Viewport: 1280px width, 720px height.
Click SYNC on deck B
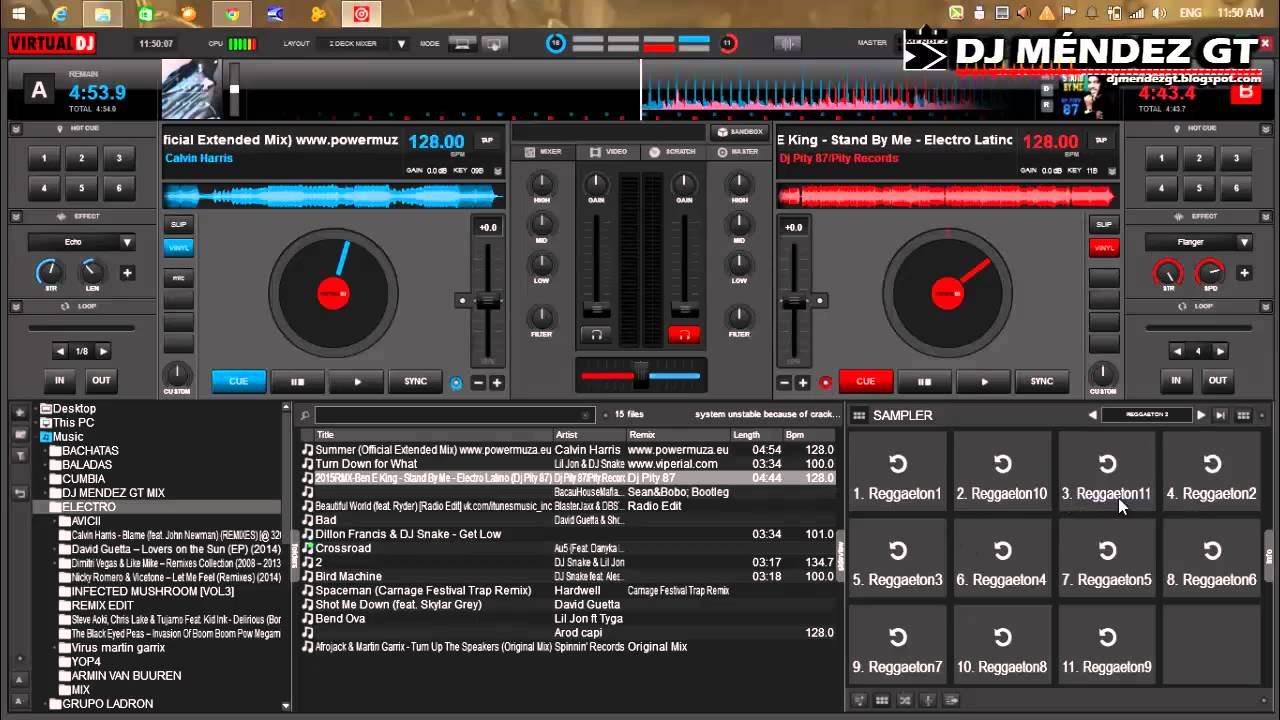click(1042, 381)
